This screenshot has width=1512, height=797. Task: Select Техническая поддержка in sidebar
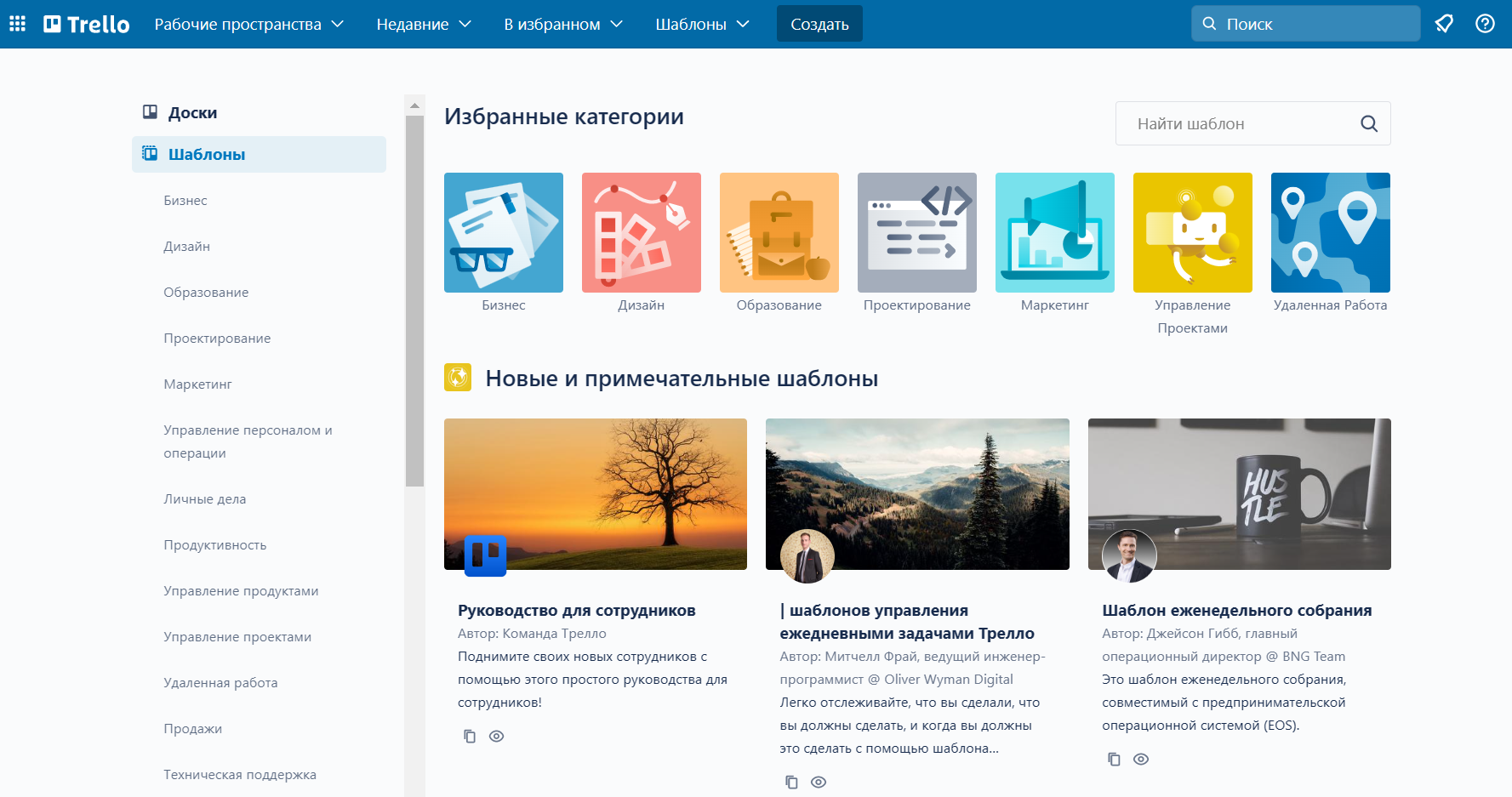[240, 775]
